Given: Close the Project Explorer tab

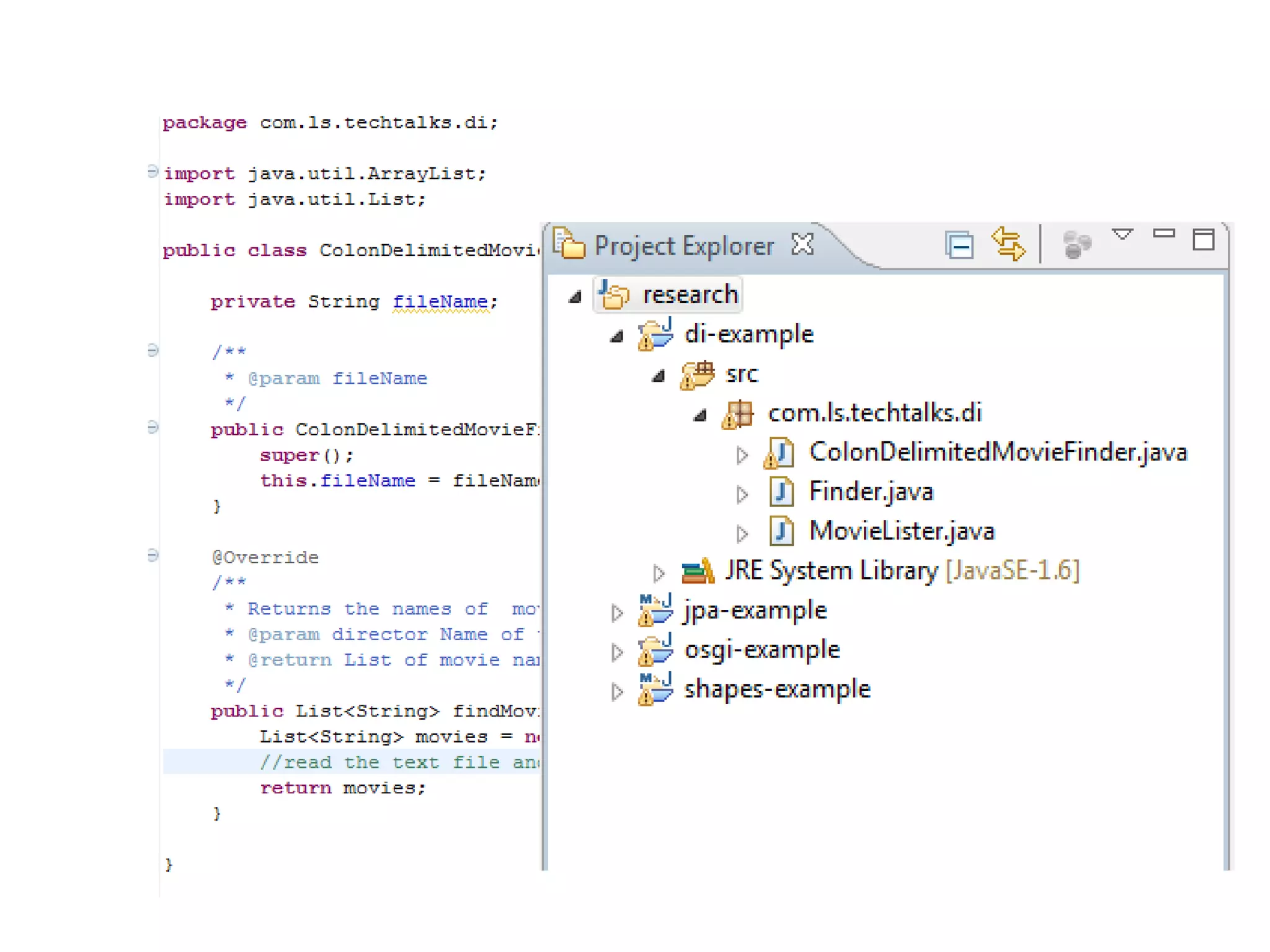Looking at the screenshot, I should click(802, 245).
